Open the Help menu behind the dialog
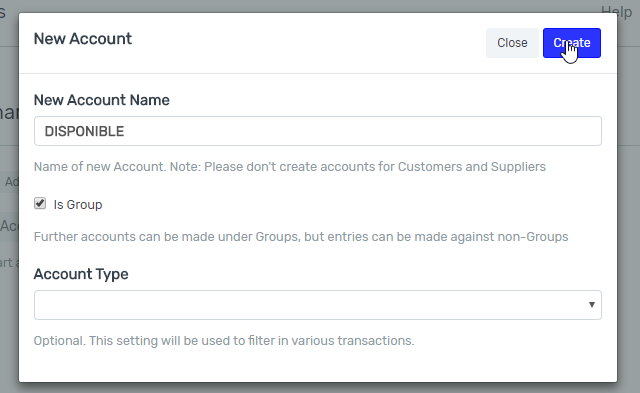The height and width of the screenshot is (393, 640). coord(616,11)
